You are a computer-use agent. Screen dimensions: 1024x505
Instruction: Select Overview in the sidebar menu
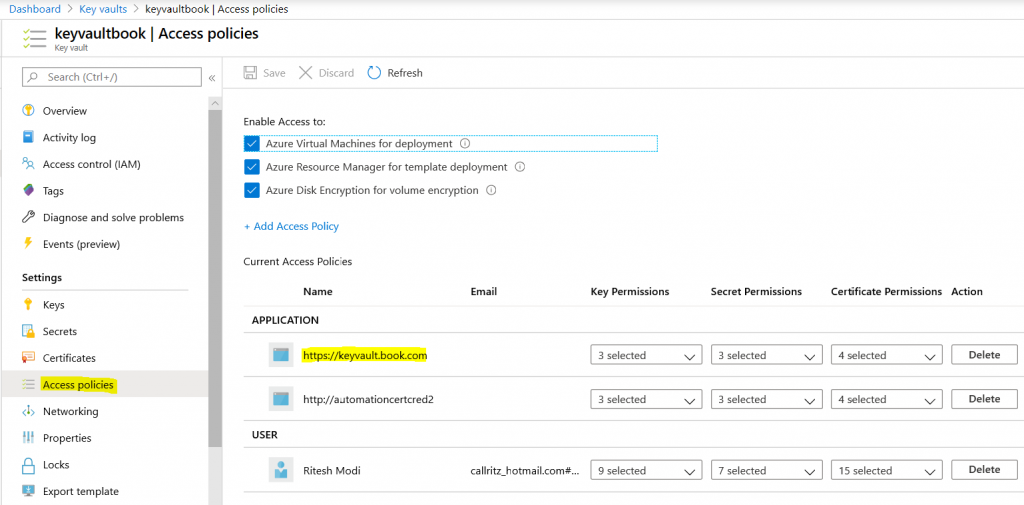64,111
